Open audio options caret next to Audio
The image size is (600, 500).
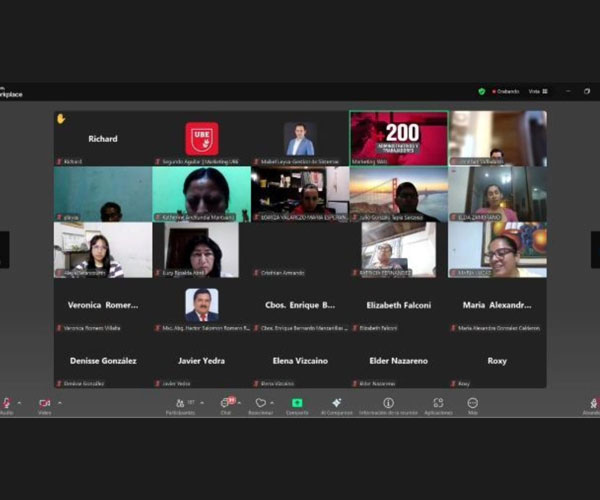[19, 403]
